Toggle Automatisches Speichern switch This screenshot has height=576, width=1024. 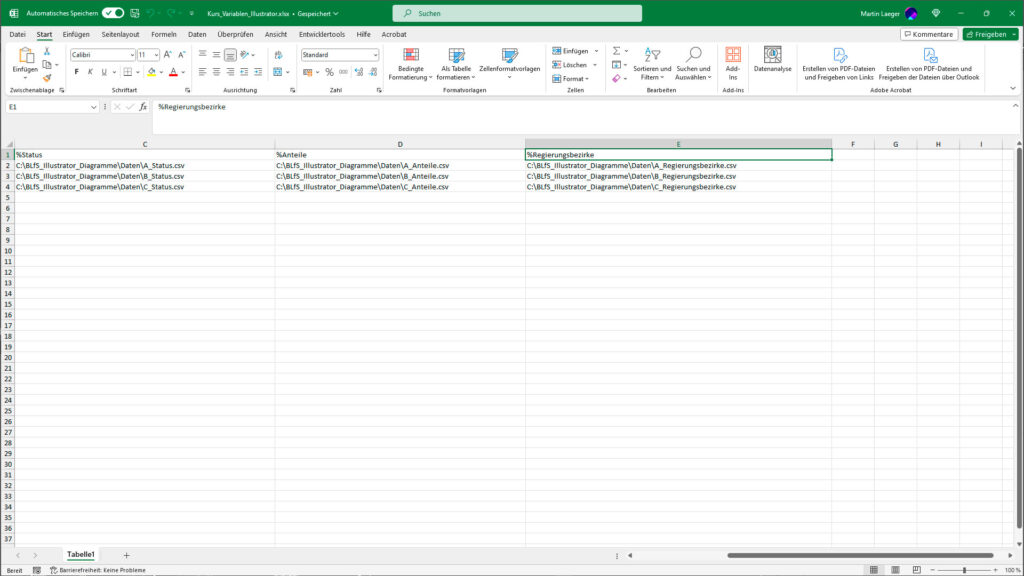[x=113, y=13]
